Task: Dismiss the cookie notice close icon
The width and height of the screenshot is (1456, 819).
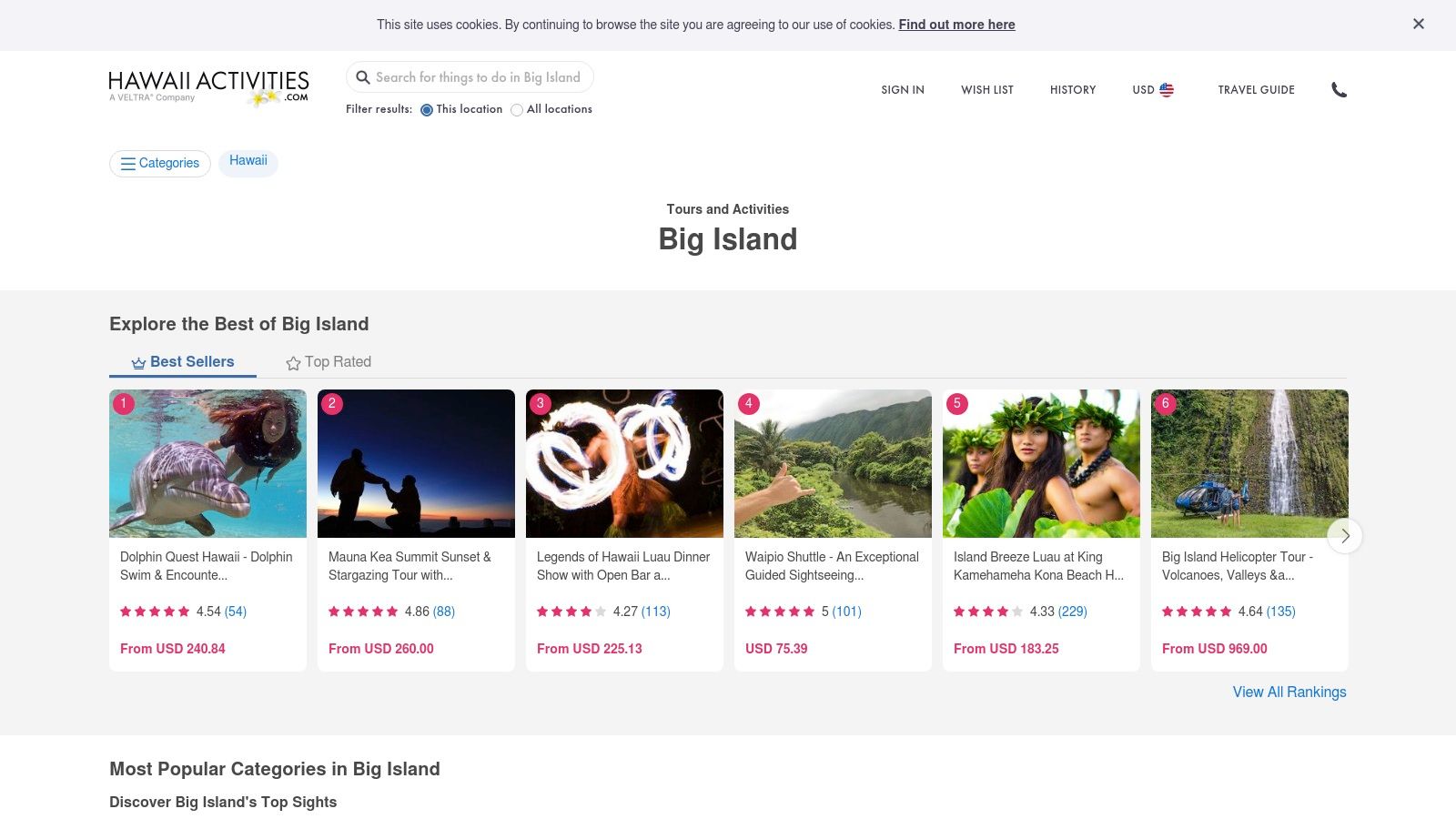Action: click(1418, 25)
